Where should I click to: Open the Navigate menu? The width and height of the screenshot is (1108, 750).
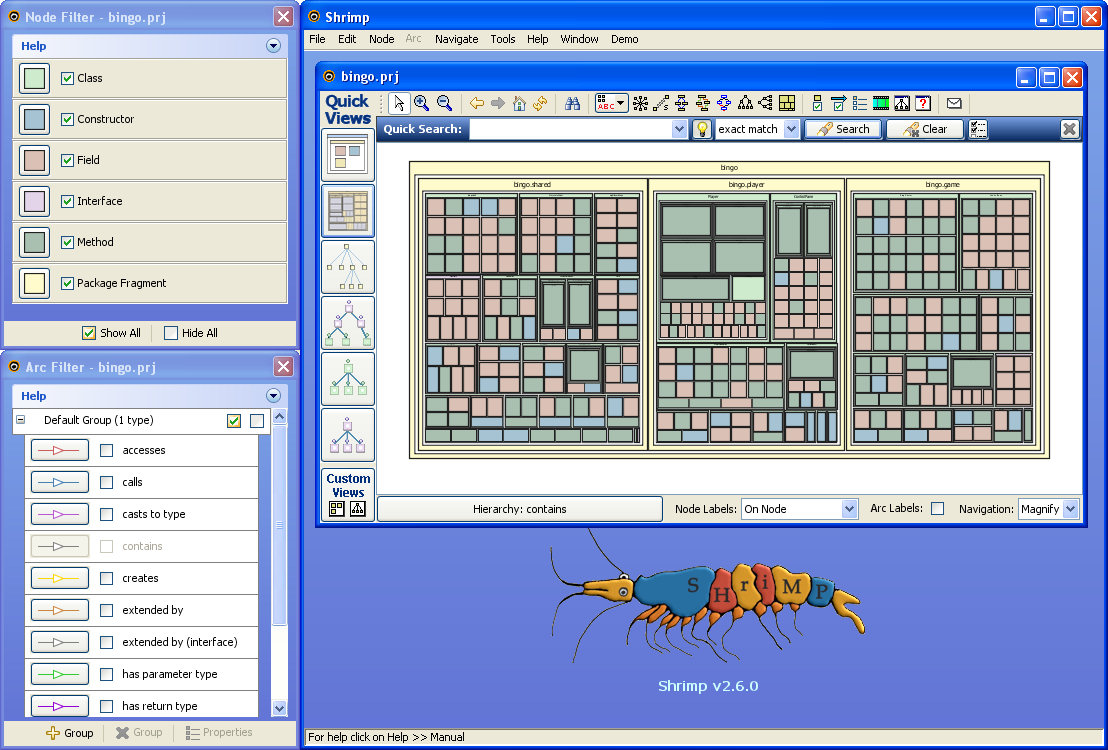pyautogui.click(x=456, y=39)
